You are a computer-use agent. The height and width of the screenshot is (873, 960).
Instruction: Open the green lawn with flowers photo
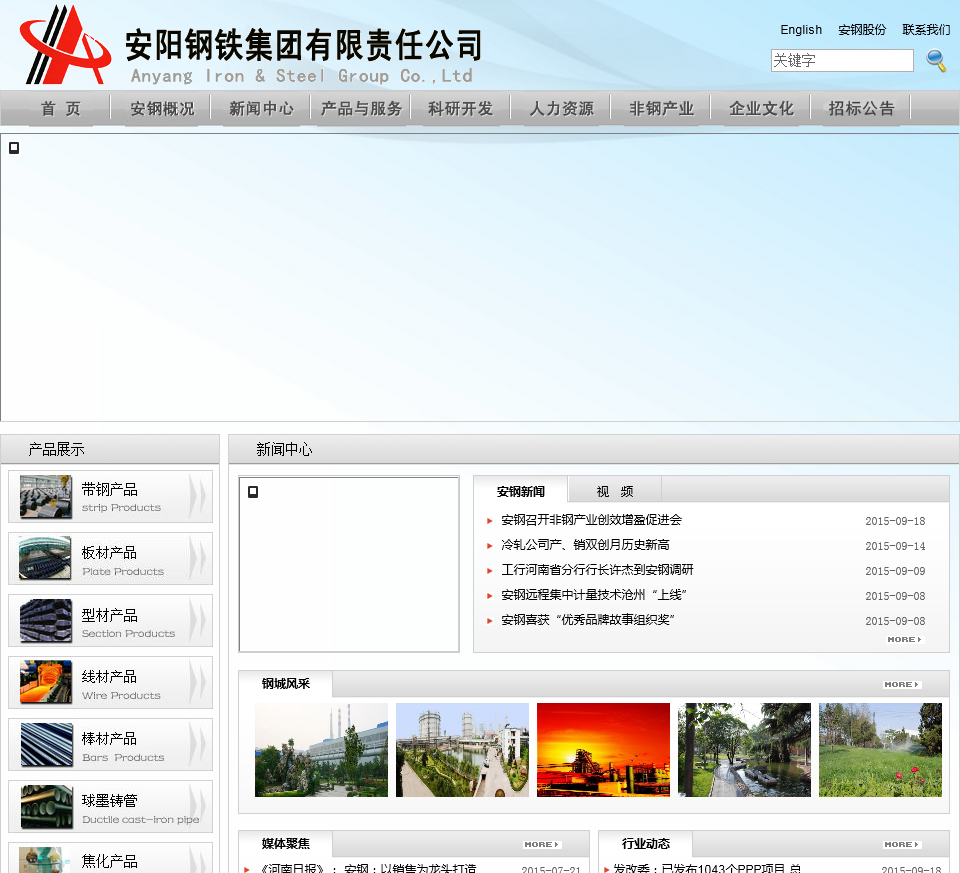[x=880, y=750]
